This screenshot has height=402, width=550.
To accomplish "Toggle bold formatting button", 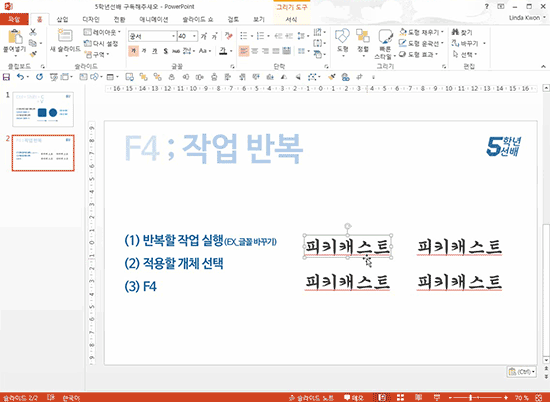I will pyautogui.click(x=133, y=51).
